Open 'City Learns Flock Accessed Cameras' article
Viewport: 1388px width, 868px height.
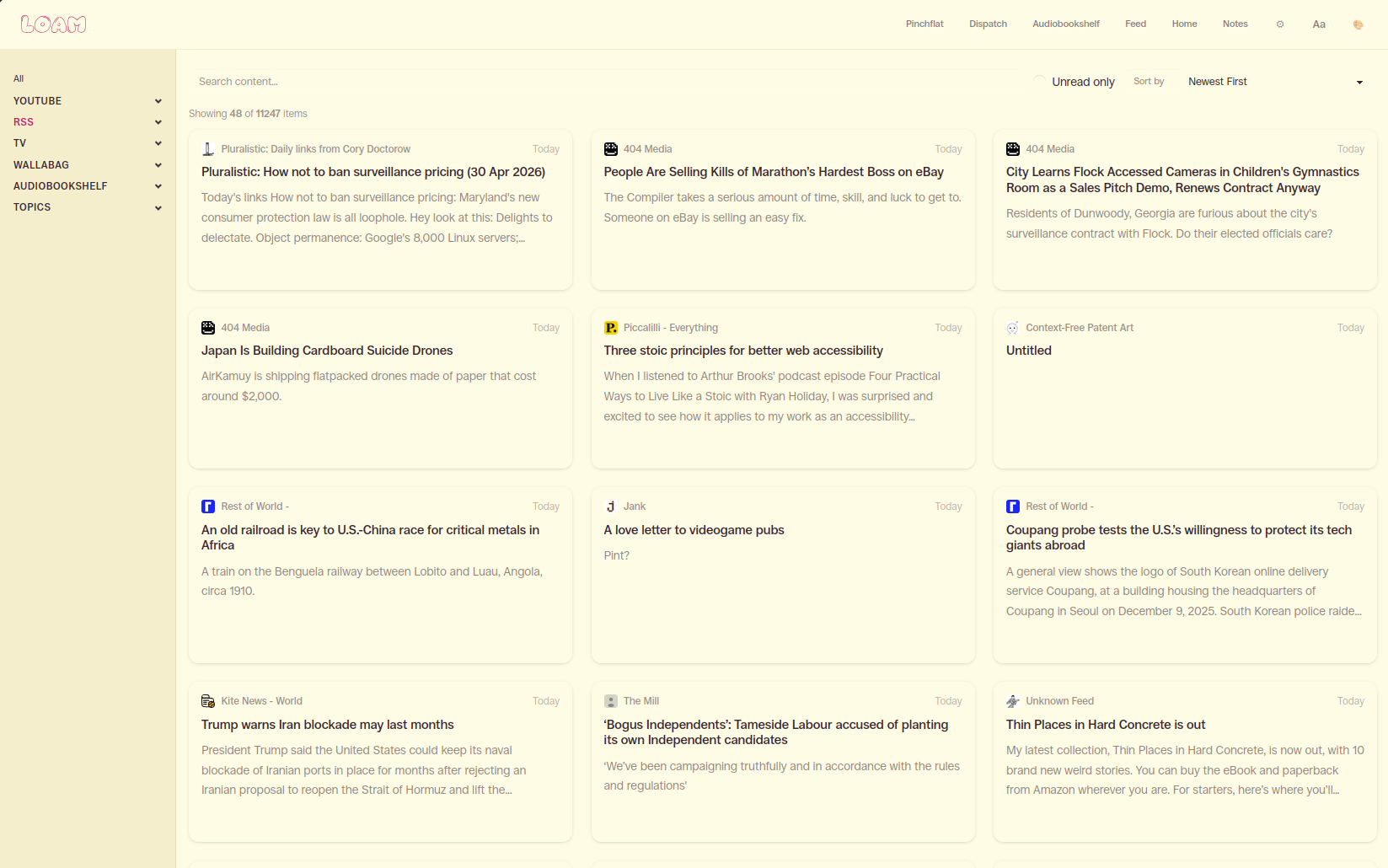tap(1182, 179)
